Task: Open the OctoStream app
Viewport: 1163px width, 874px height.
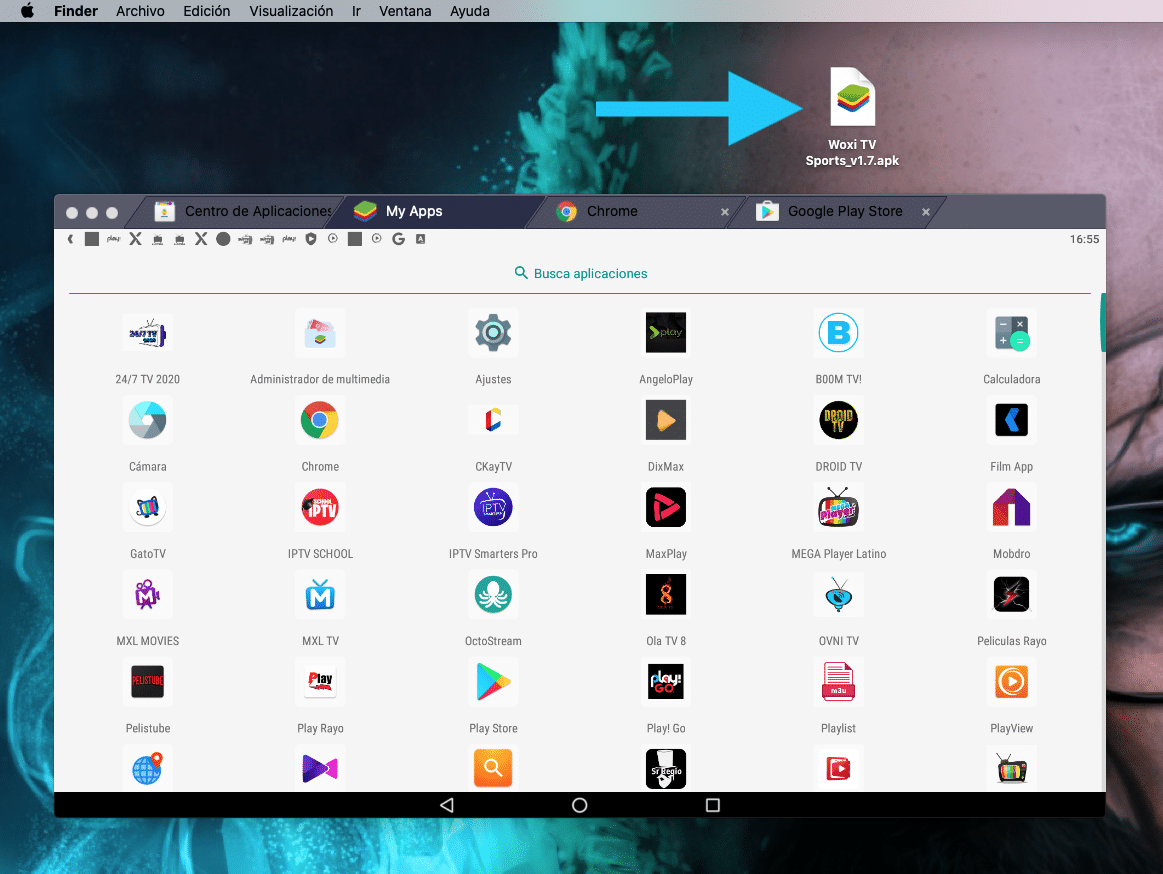Action: point(493,594)
